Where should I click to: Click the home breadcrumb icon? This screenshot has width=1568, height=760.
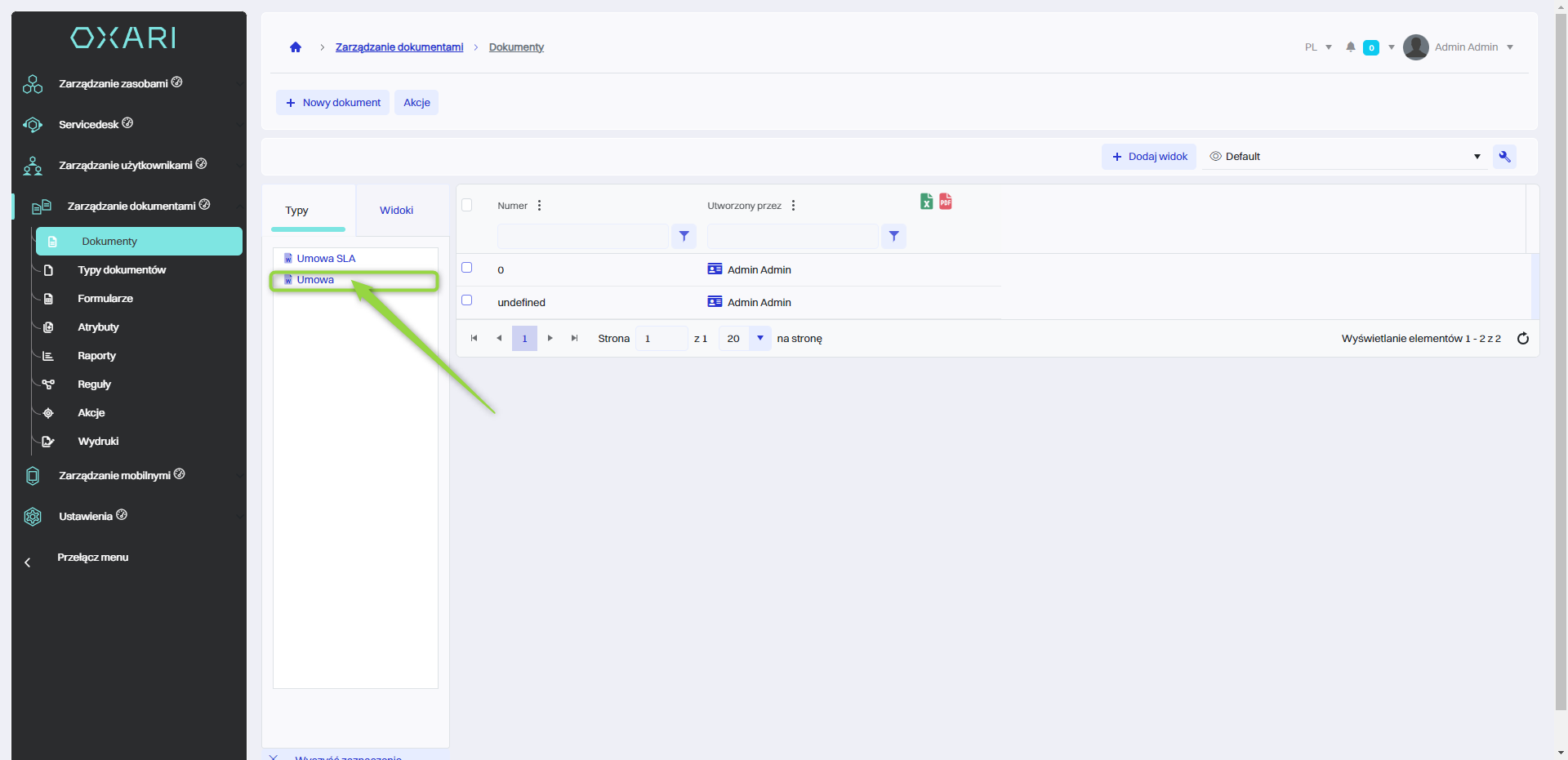(296, 47)
